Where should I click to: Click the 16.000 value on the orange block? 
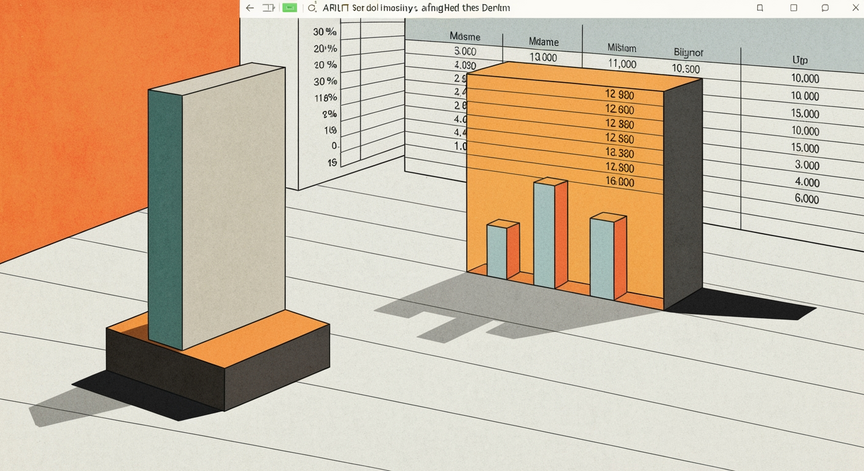pos(619,182)
